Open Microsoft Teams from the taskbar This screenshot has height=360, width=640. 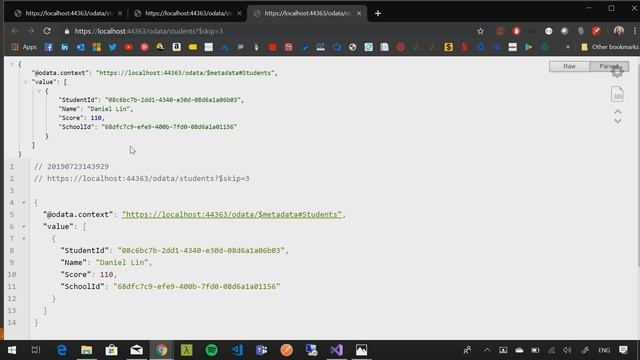(262, 350)
